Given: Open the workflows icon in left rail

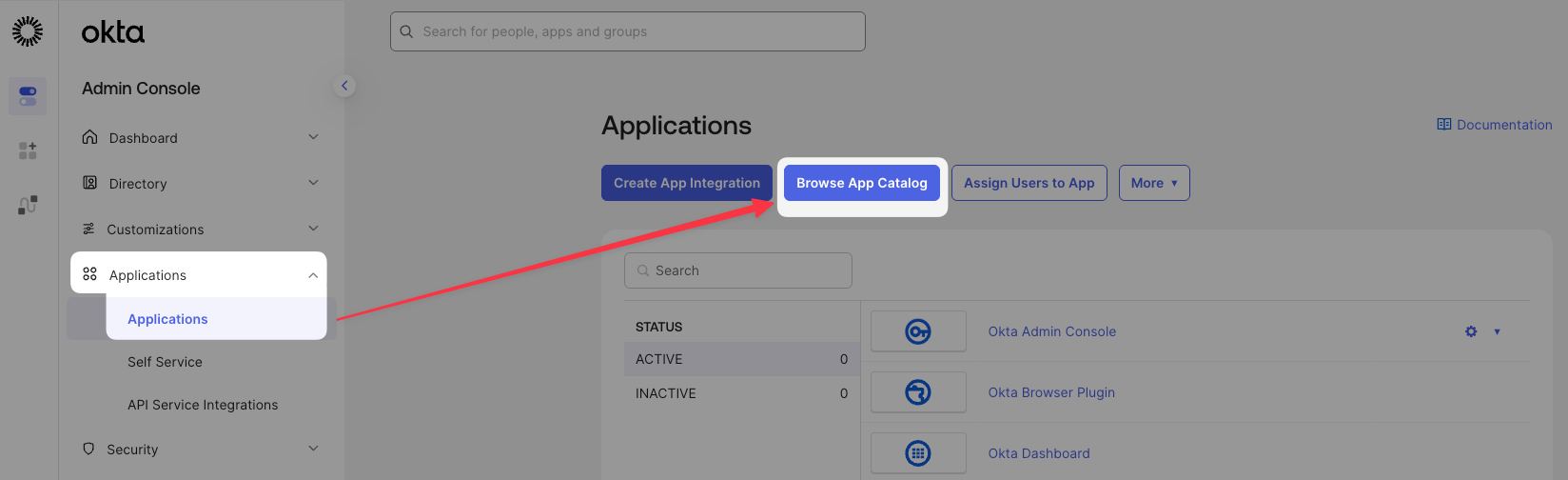Looking at the screenshot, I should pyautogui.click(x=28, y=205).
